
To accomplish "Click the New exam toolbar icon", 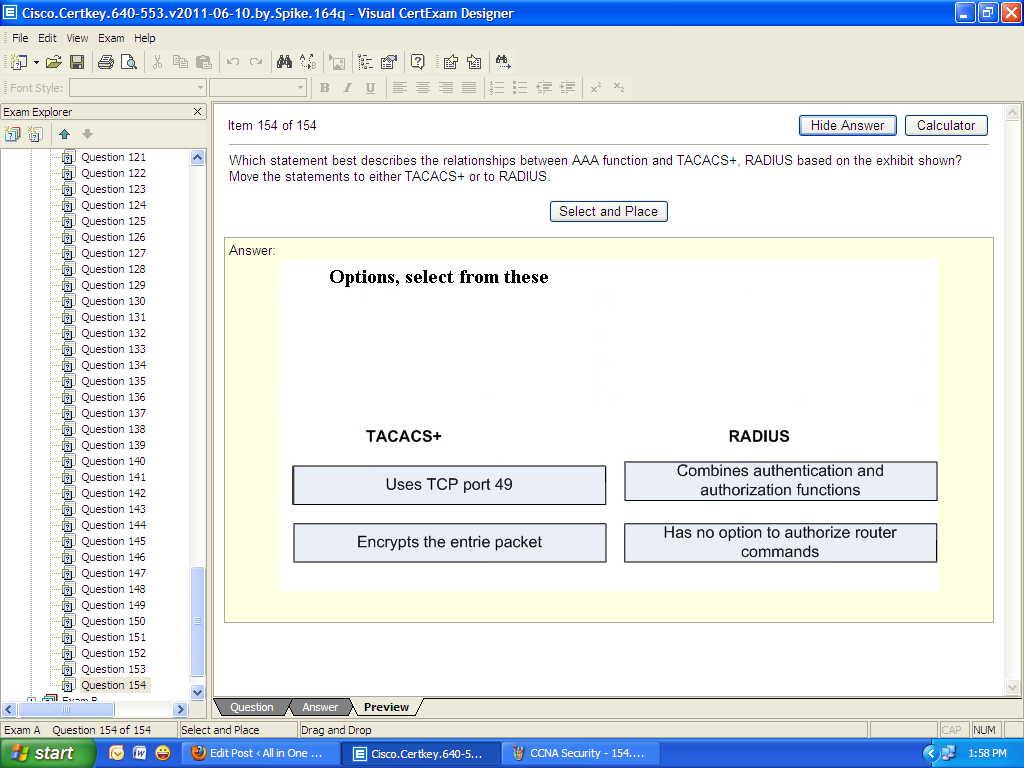I will pyautogui.click(x=19, y=62).
